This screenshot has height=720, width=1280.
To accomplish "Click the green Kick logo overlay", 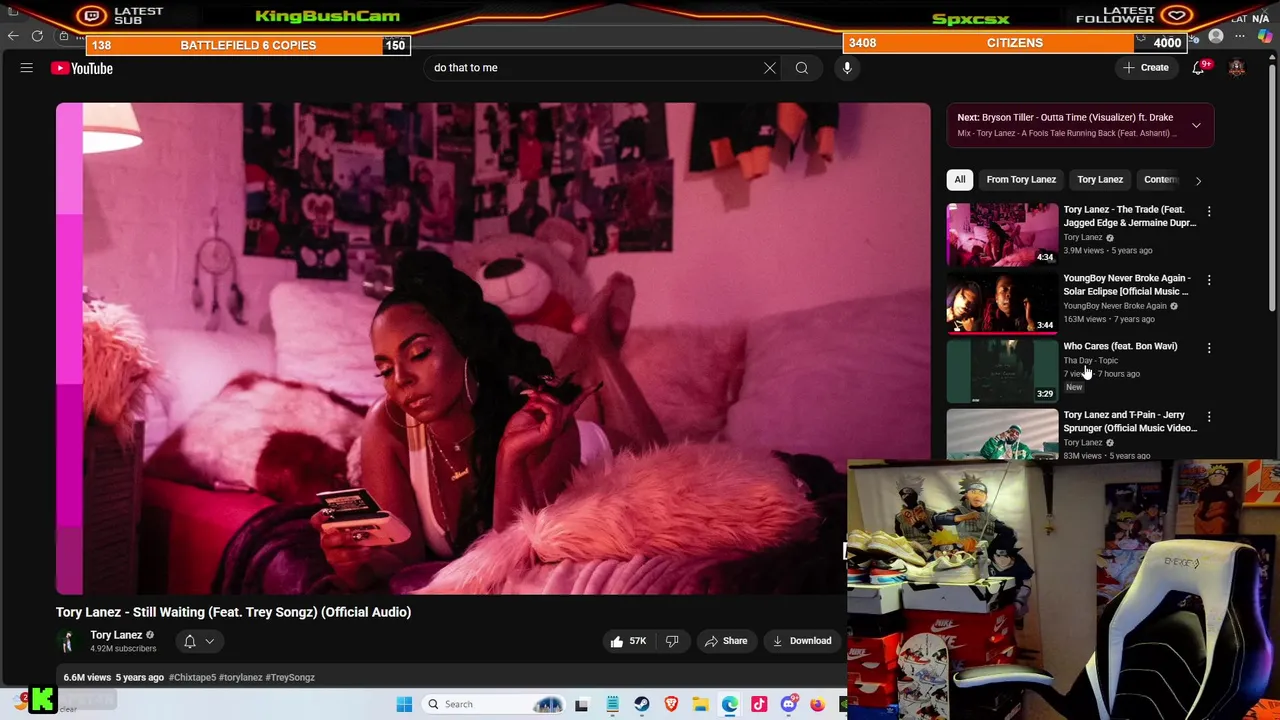I will click(42, 701).
